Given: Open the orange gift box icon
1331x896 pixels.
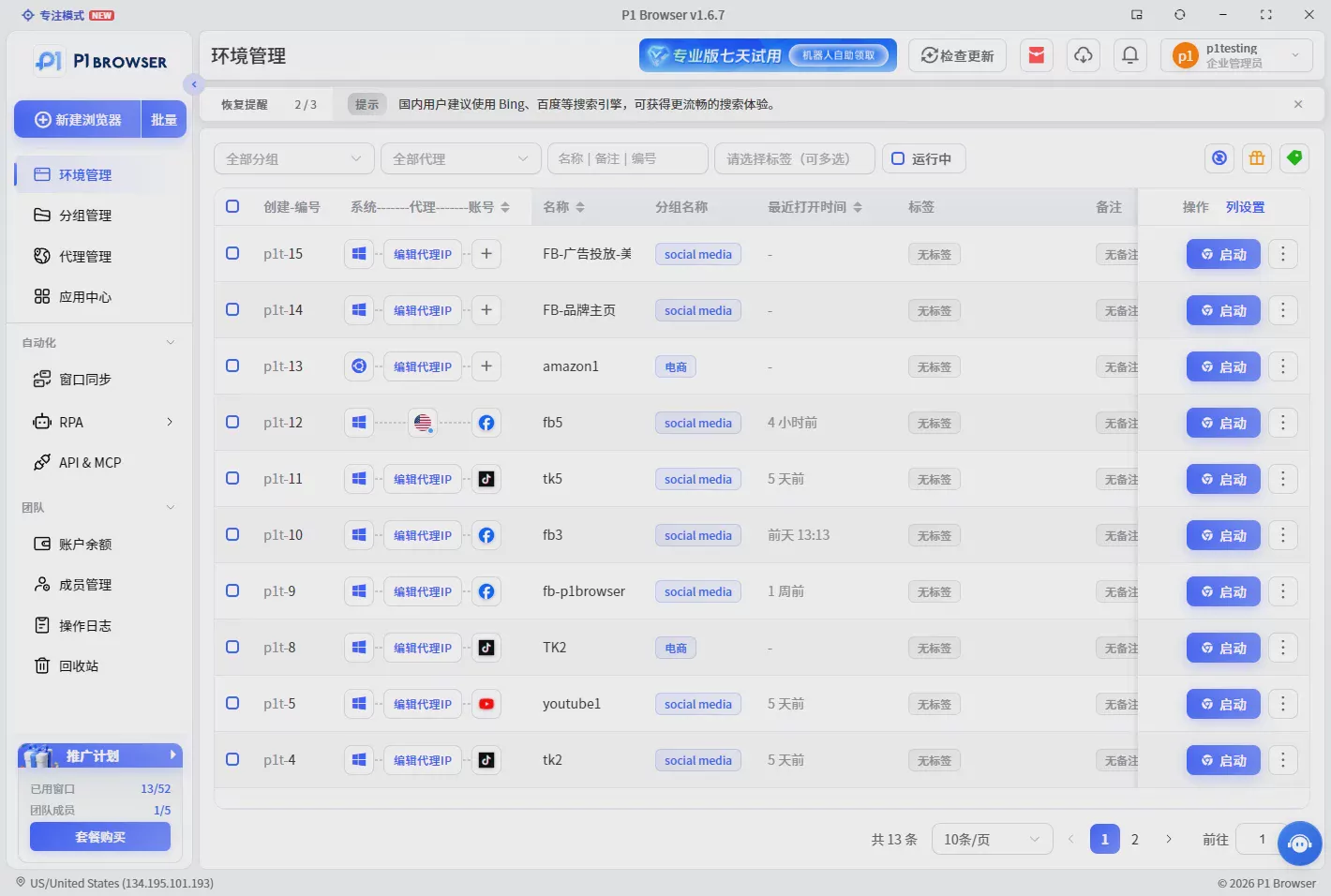Looking at the screenshot, I should (1257, 158).
